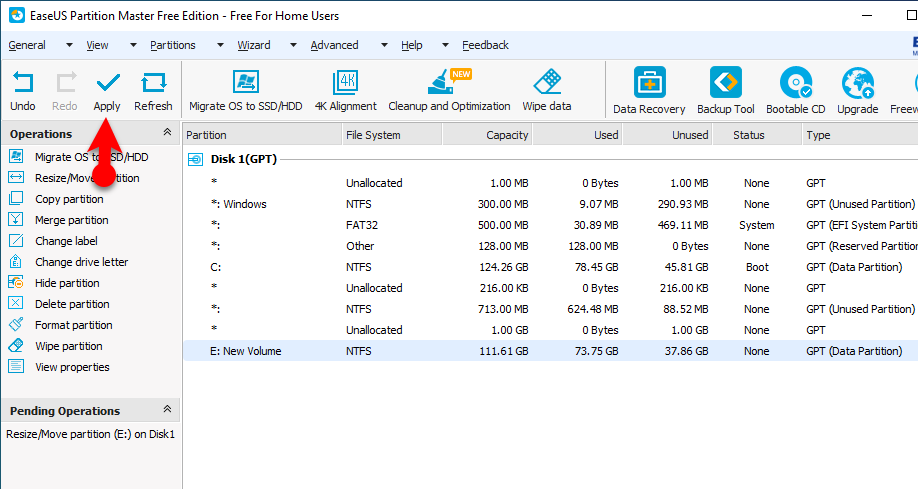918x489 pixels.
Task: Launch the 4K Alignment tool
Action: point(346,83)
